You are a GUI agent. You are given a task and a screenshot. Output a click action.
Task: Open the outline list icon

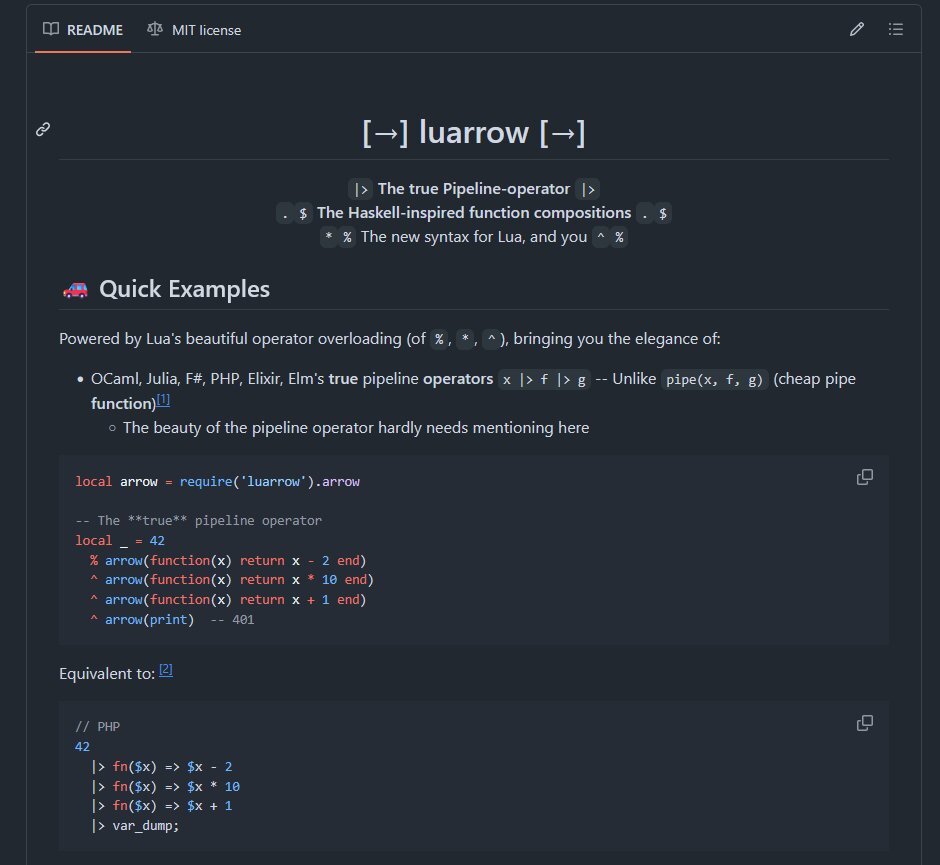click(x=896, y=29)
